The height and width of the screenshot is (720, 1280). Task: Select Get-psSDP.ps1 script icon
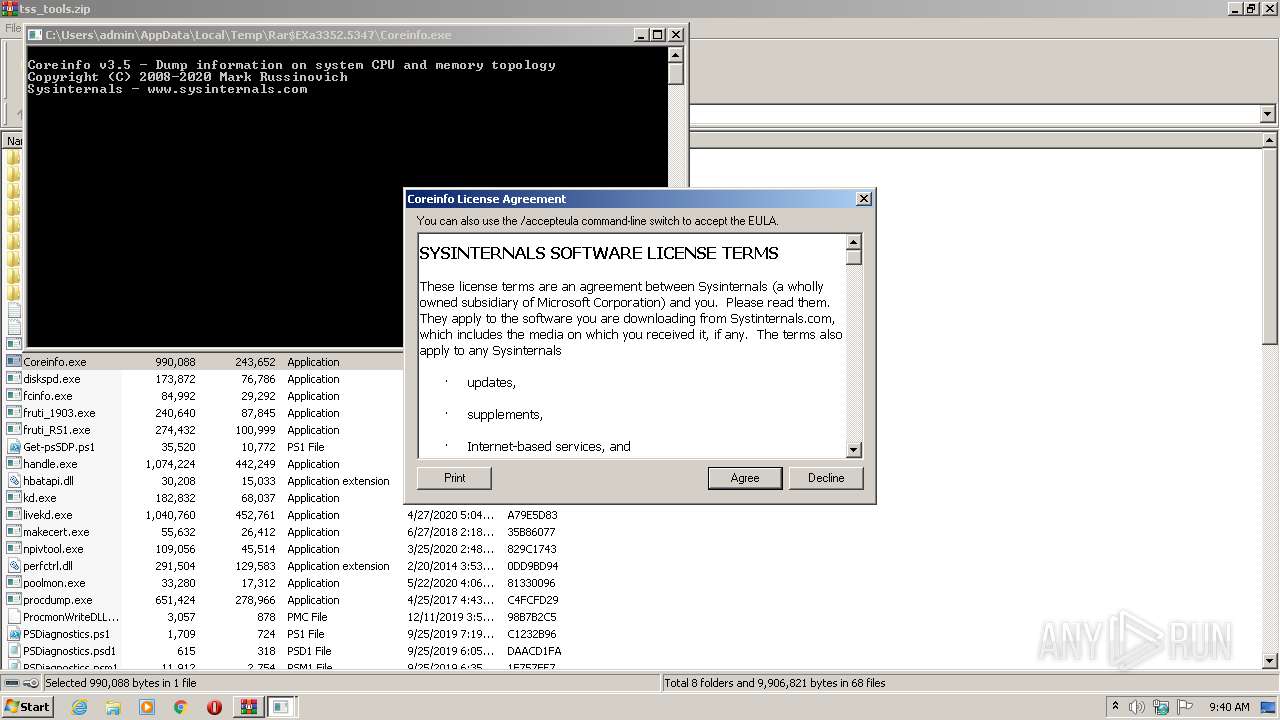coord(14,447)
